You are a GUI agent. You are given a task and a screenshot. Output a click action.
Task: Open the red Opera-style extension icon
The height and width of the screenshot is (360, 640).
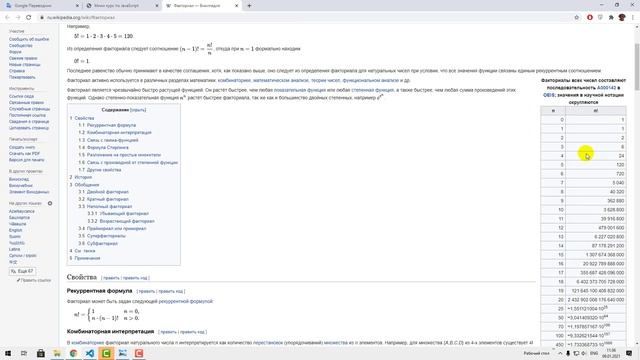coord(590,18)
